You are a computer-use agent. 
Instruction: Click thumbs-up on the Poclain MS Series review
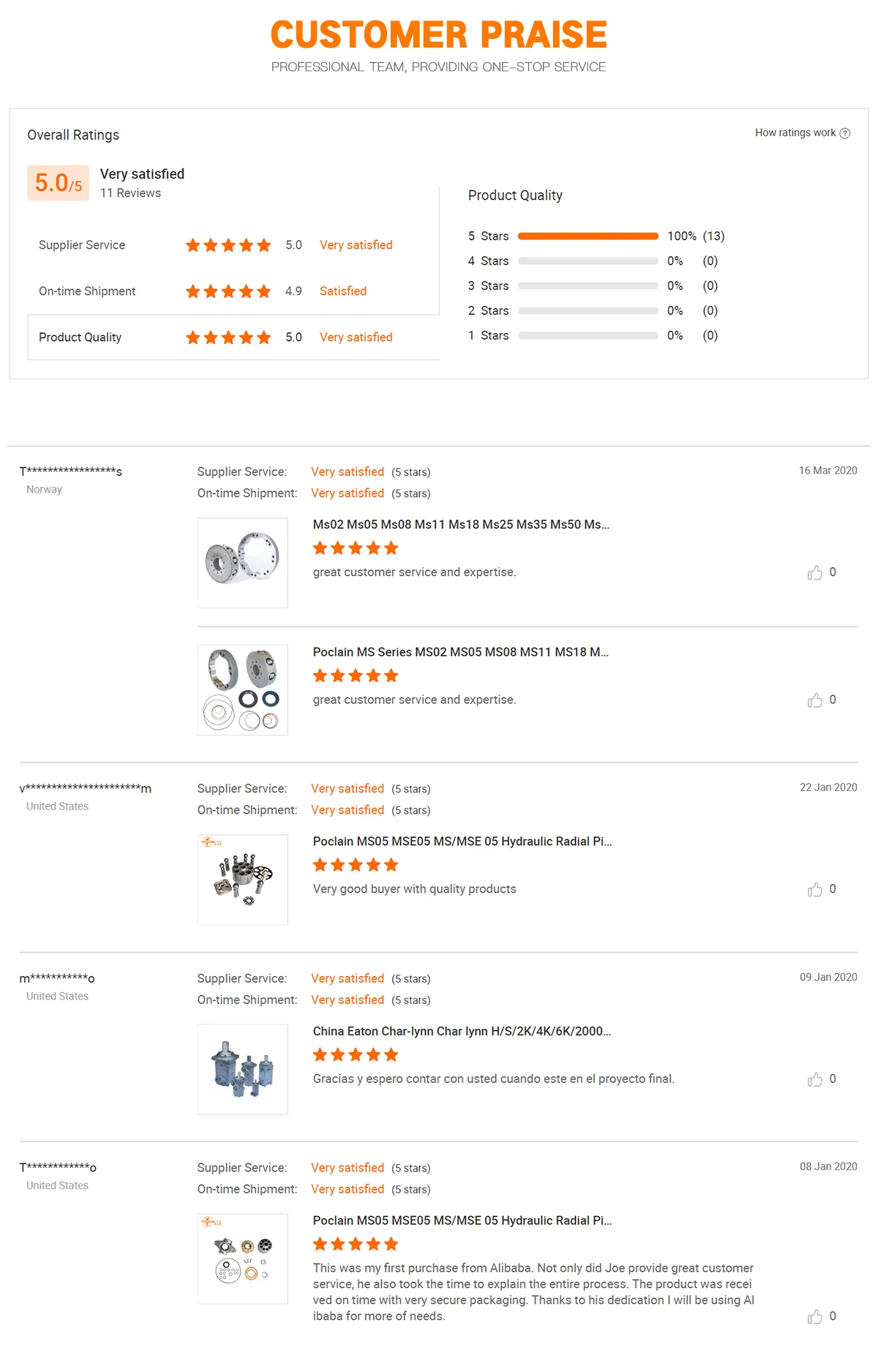point(815,700)
